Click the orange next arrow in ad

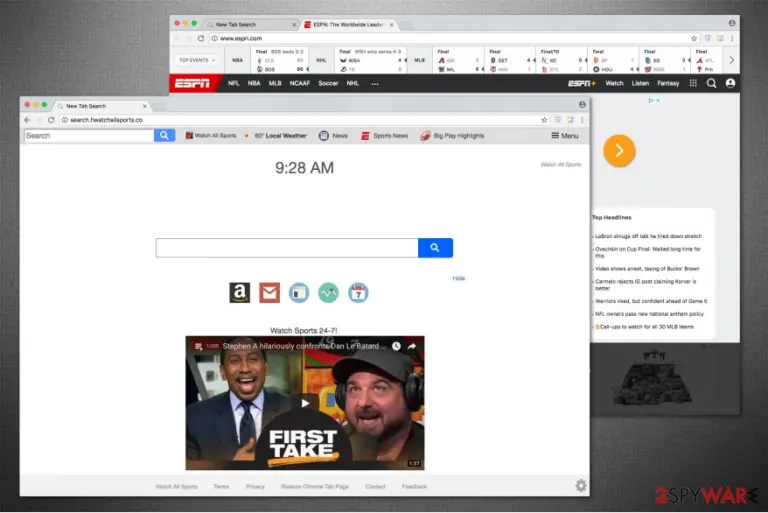pyautogui.click(x=620, y=150)
